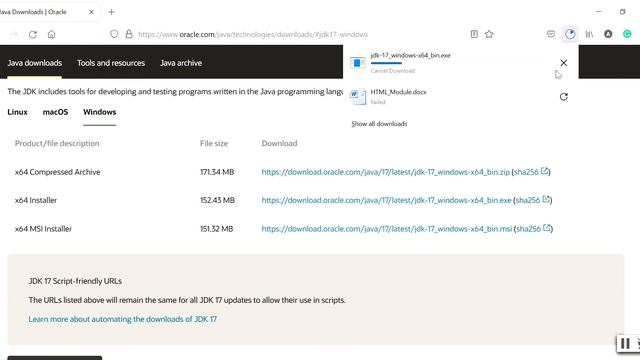Click the x64 Compressed Archive row label
The height and width of the screenshot is (360, 640).
tap(58, 172)
